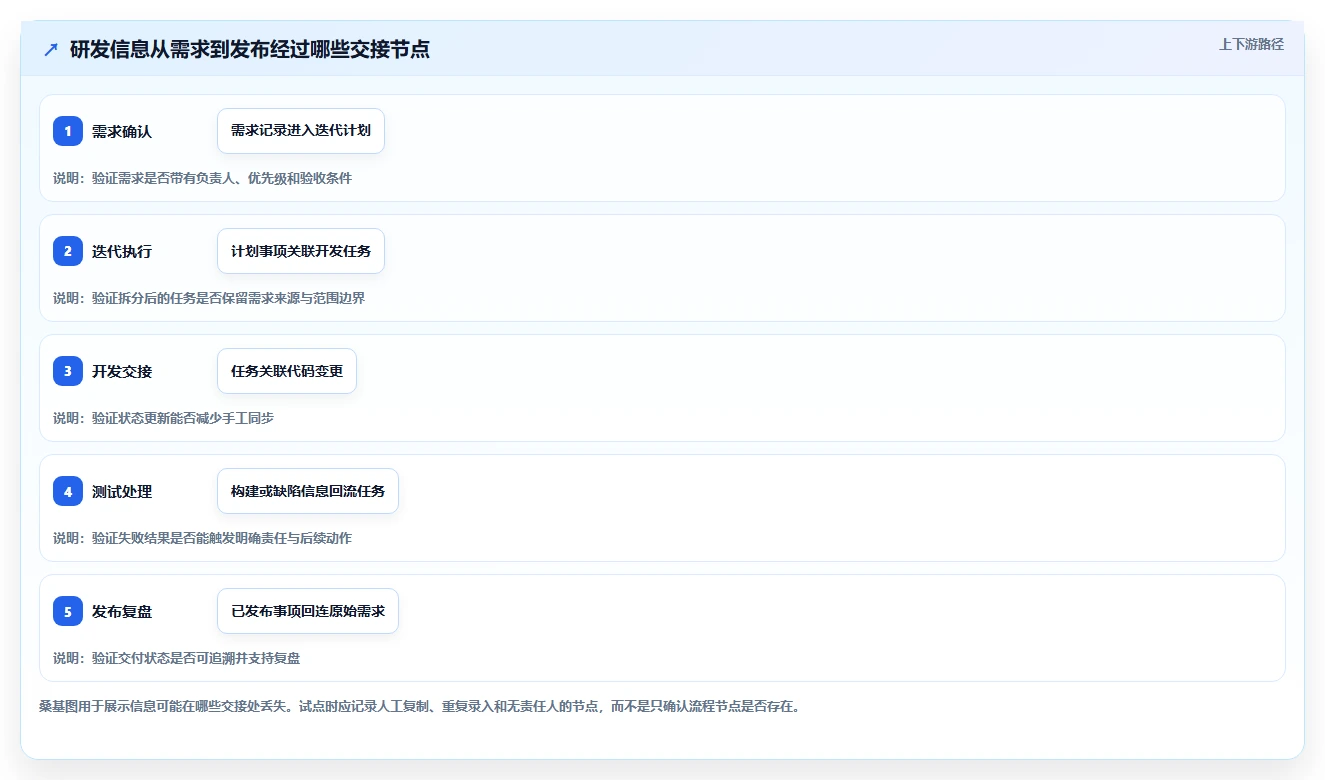Click the title 研发信息从需求到发布经过哪些交接节点
This screenshot has width=1325, height=780.
tap(250, 50)
